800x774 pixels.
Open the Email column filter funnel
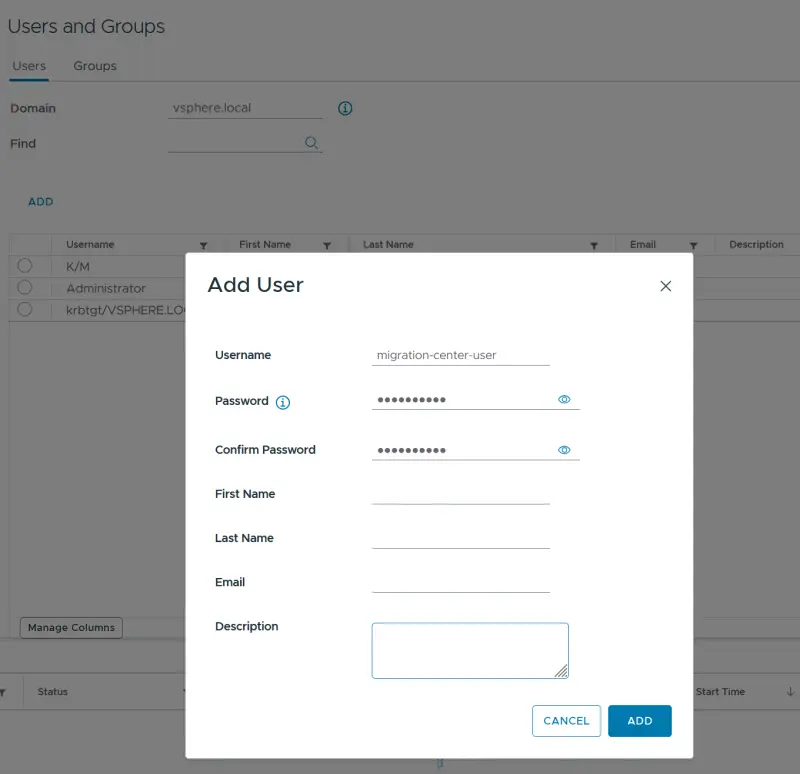click(x=694, y=244)
